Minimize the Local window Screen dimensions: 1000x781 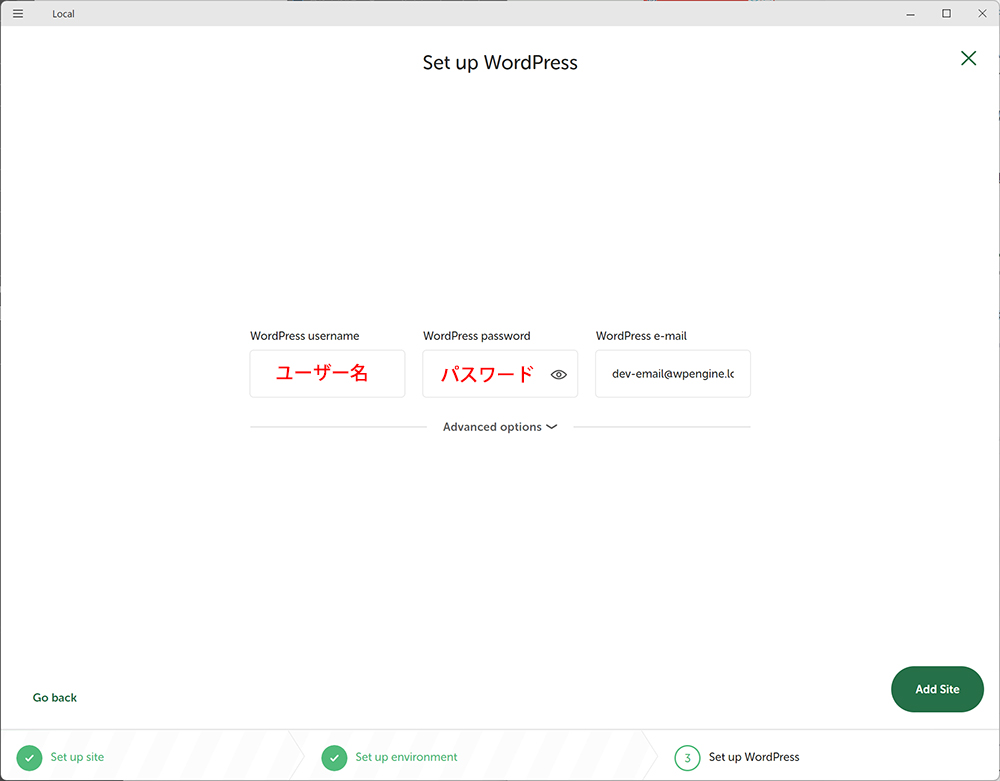click(911, 13)
